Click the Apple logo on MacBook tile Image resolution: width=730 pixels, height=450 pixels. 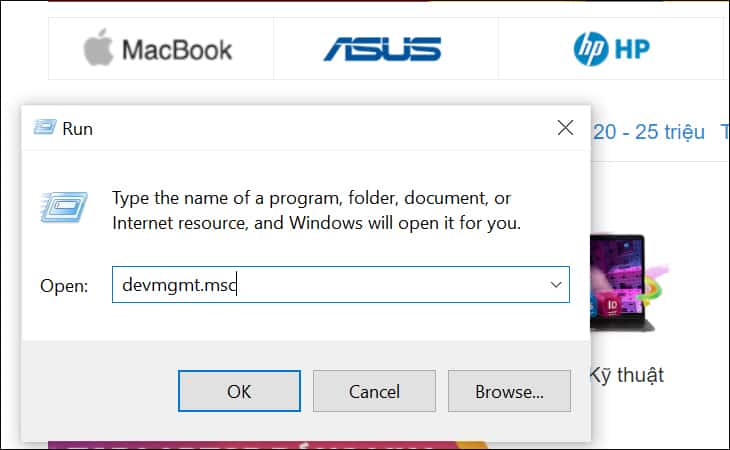pyautogui.click(x=98, y=47)
